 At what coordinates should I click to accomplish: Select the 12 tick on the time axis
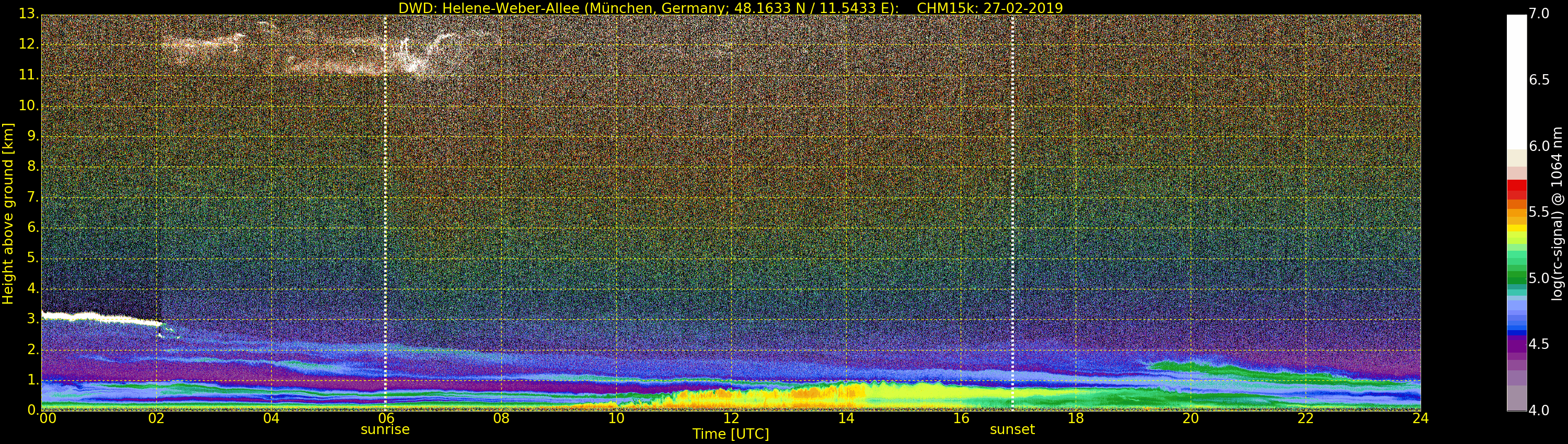[731, 418]
